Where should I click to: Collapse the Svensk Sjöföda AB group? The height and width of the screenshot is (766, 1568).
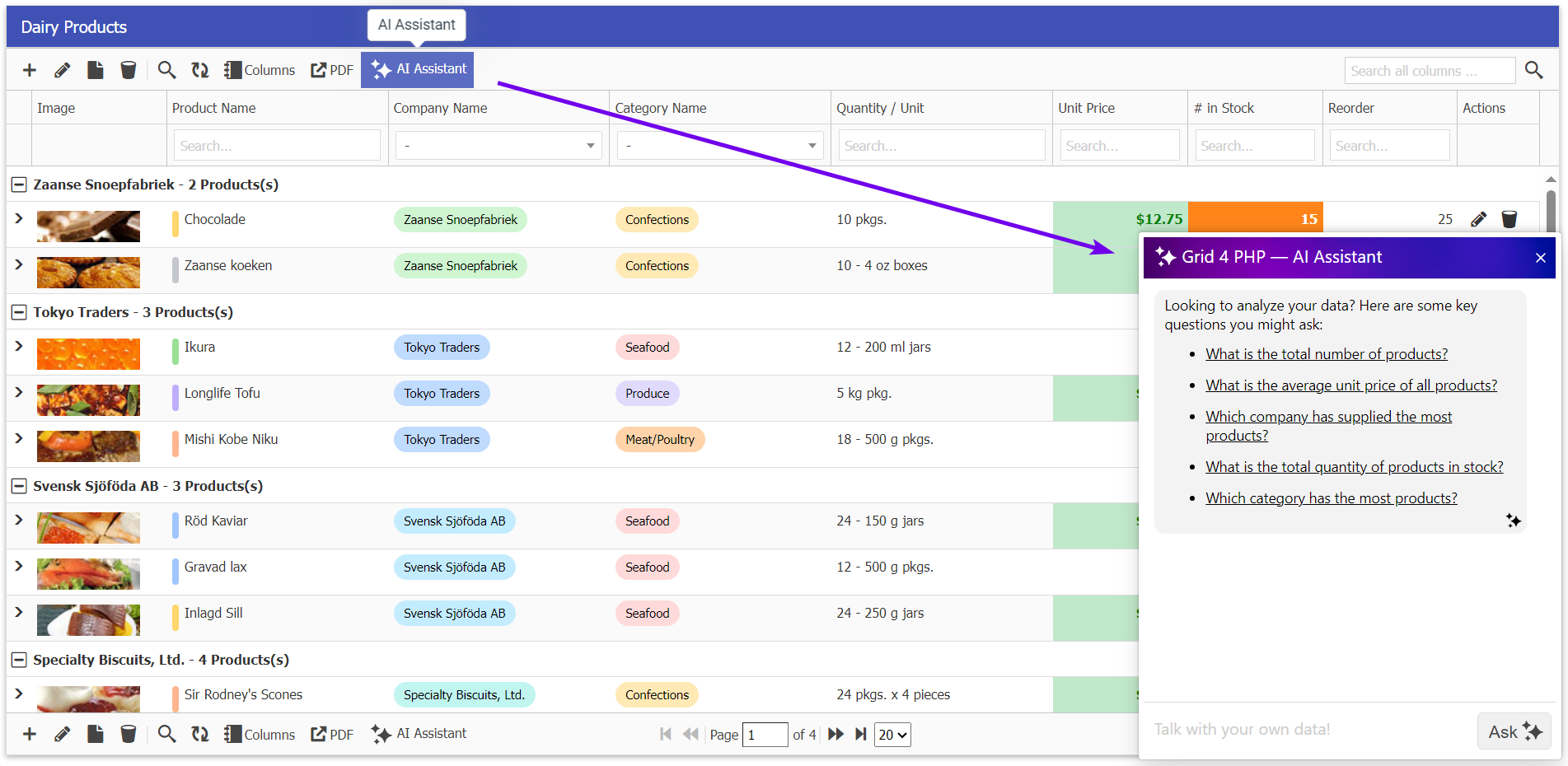pos(19,486)
